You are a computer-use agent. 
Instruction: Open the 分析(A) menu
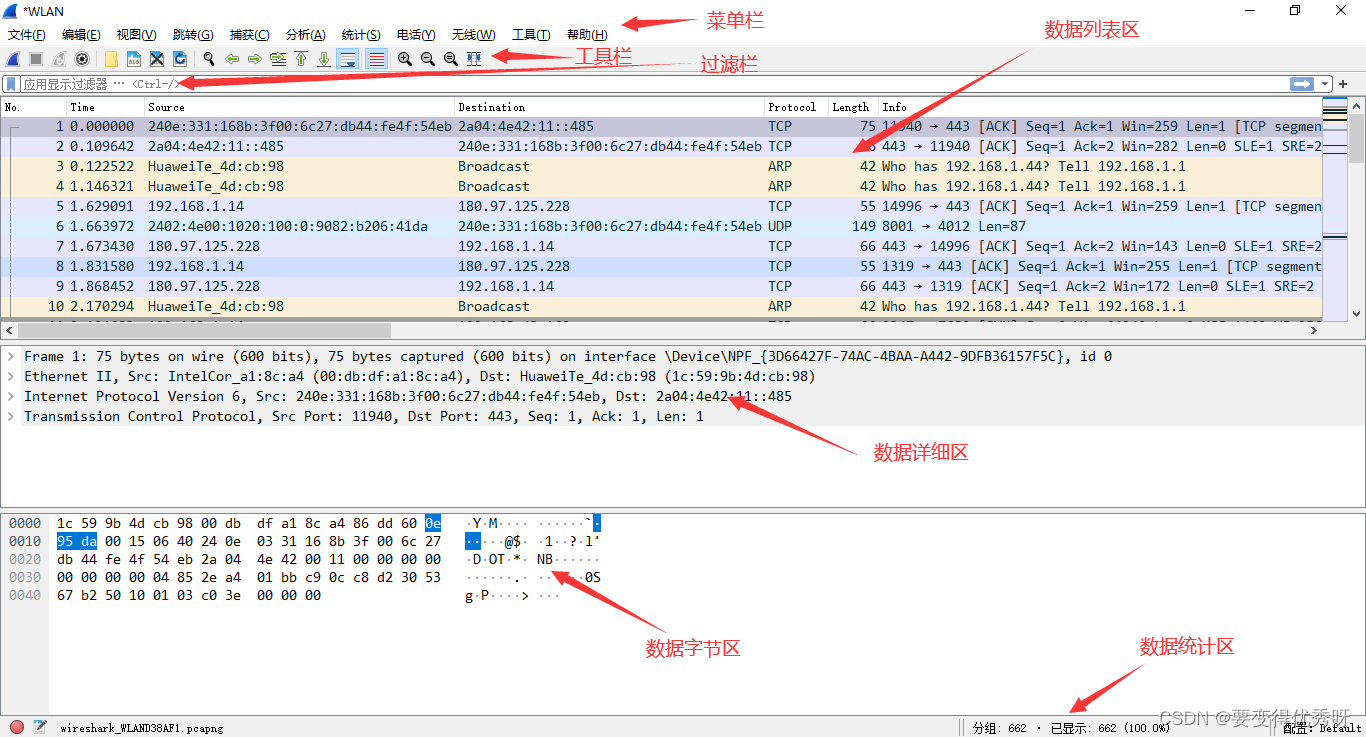[x=305, y=35]
